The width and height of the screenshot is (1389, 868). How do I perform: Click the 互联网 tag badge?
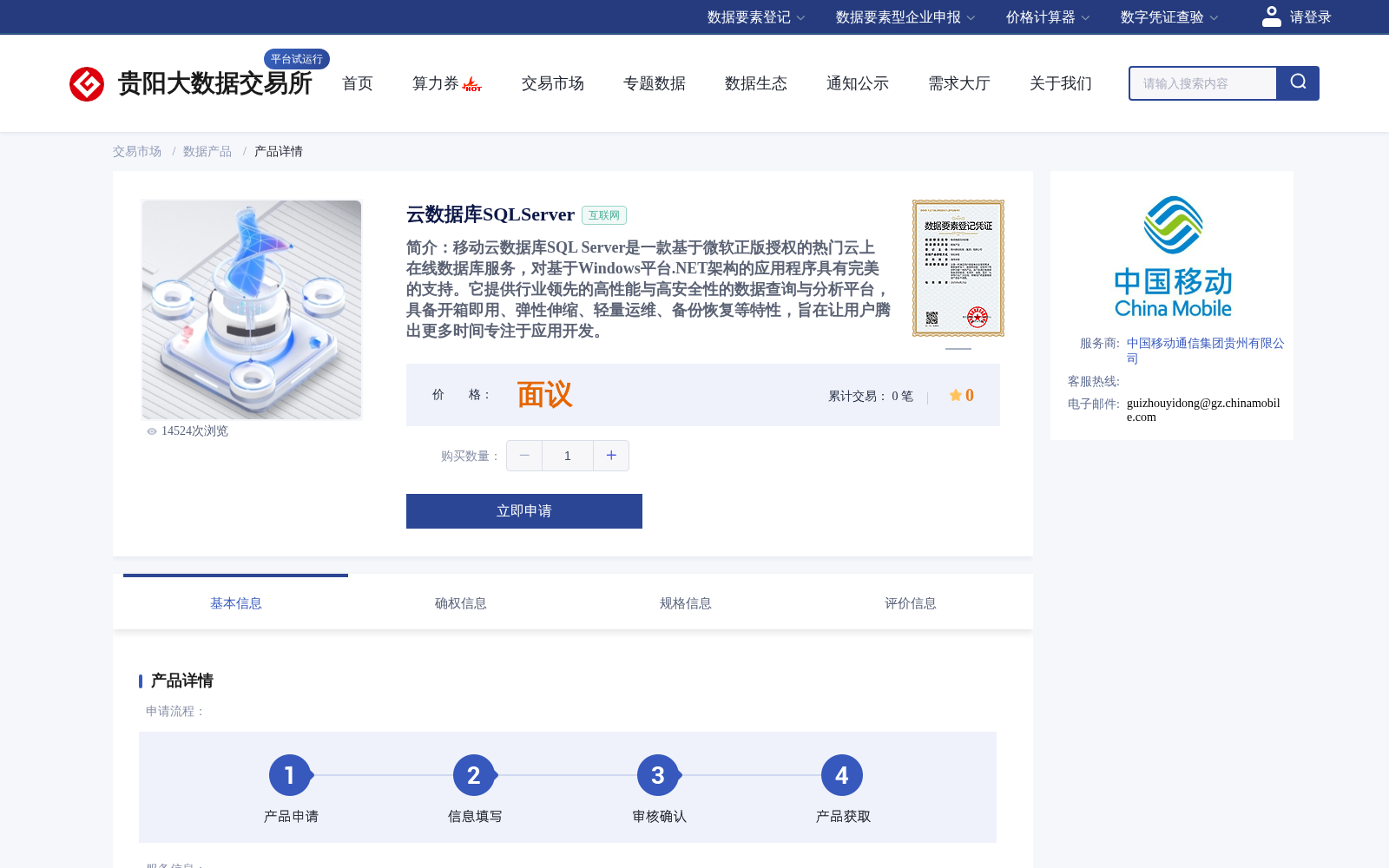tap(604, 215)
